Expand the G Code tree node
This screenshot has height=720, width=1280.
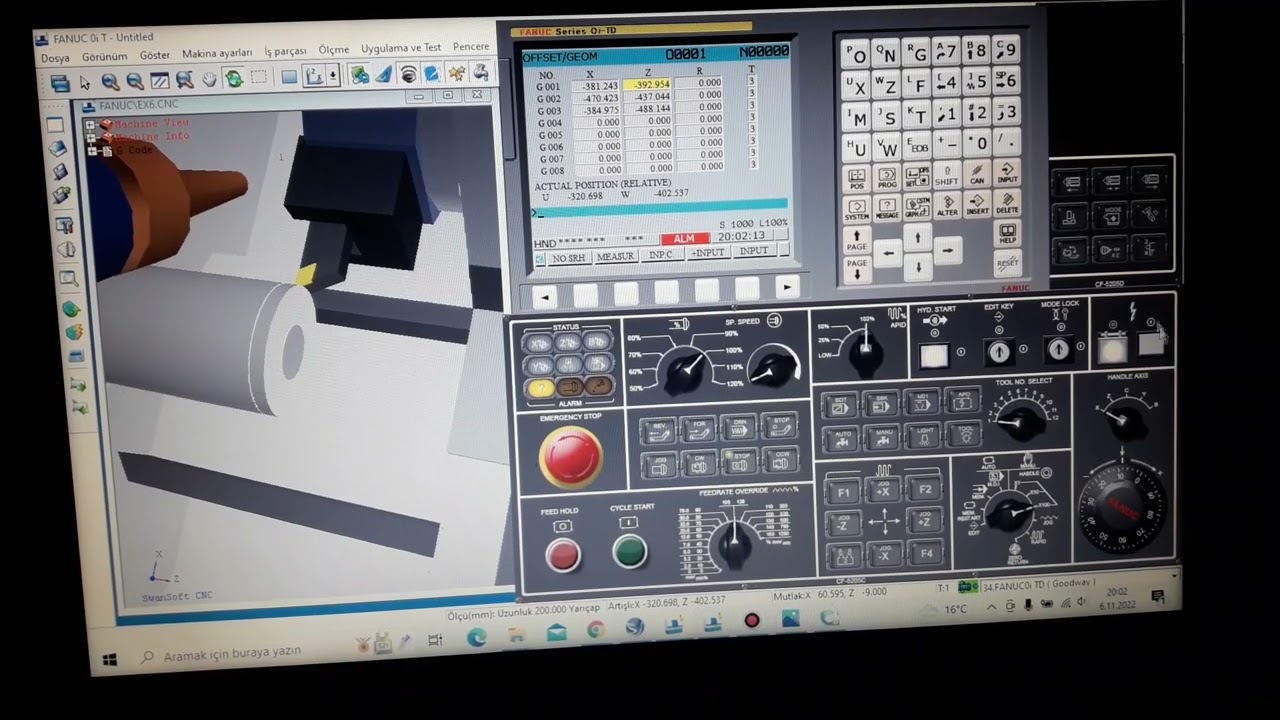[x=92, y=151]
